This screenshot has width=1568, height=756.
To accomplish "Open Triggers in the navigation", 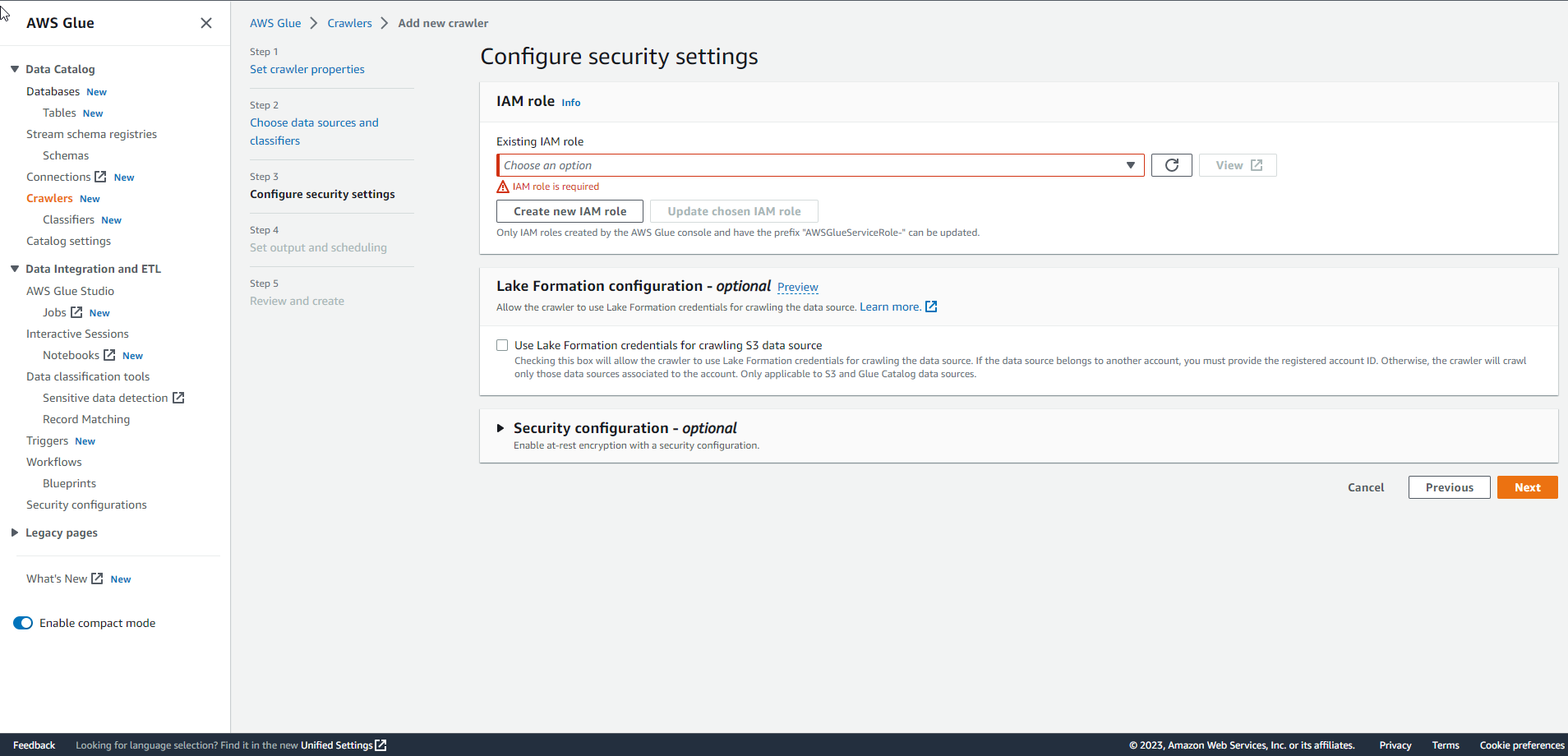I will click(x=47, y=440).
